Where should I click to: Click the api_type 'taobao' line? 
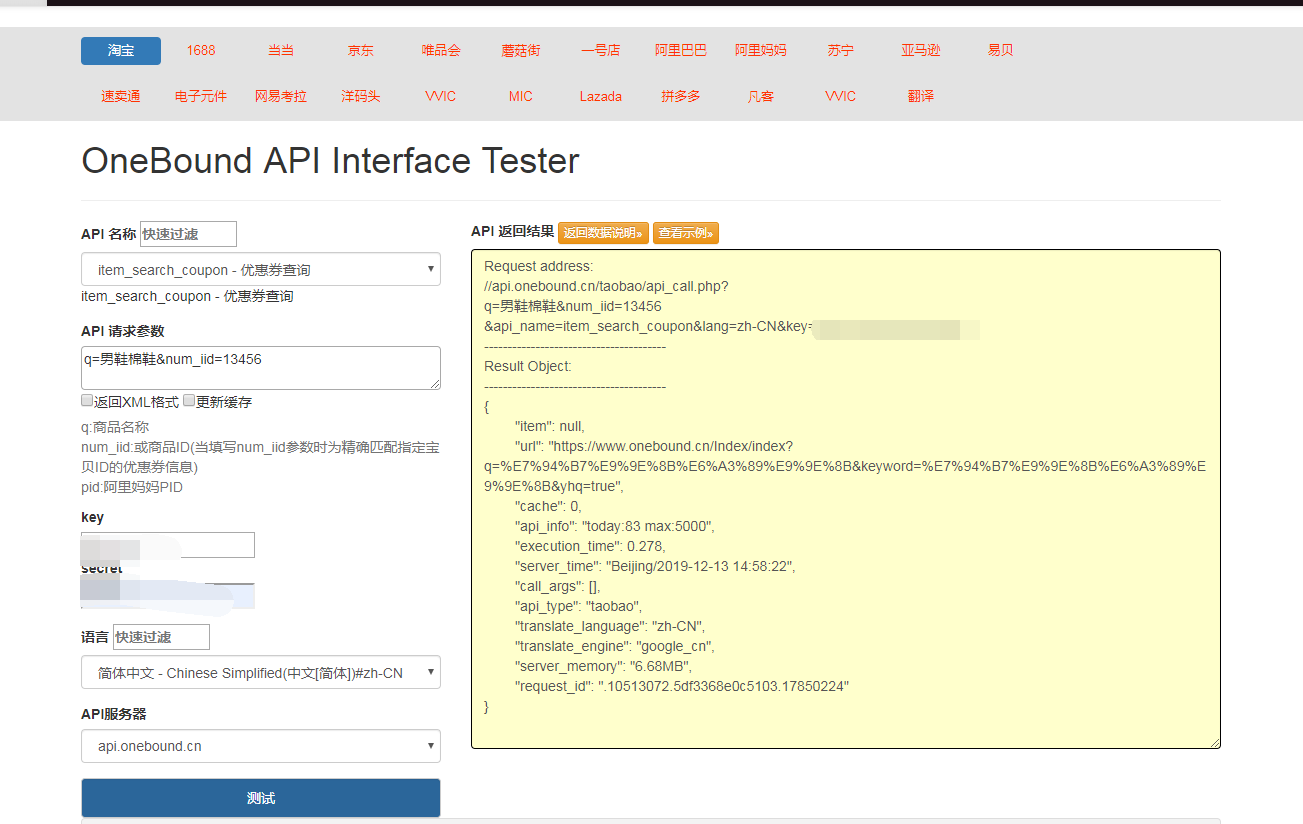(x=578, y=606)
